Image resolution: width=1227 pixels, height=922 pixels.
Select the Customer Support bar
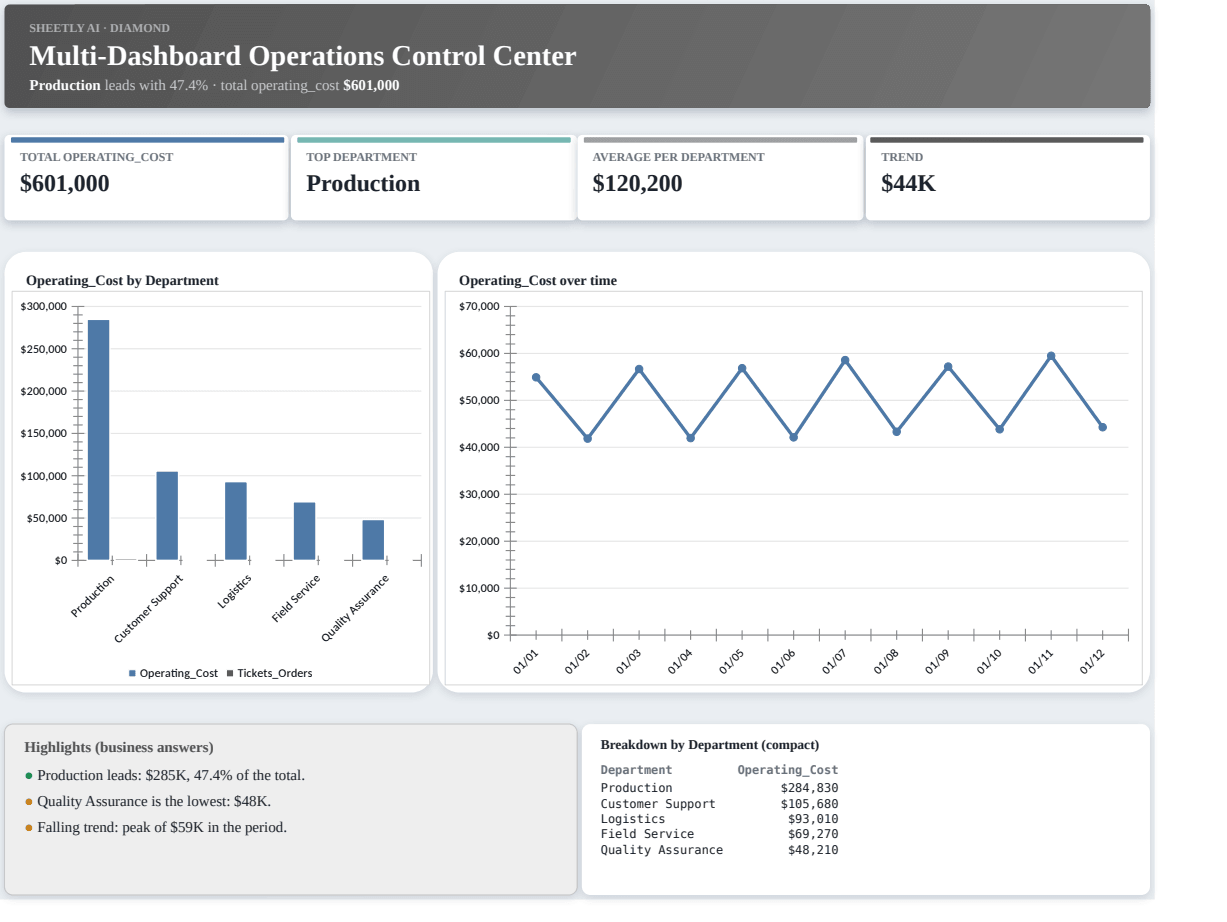pos(167,516)
